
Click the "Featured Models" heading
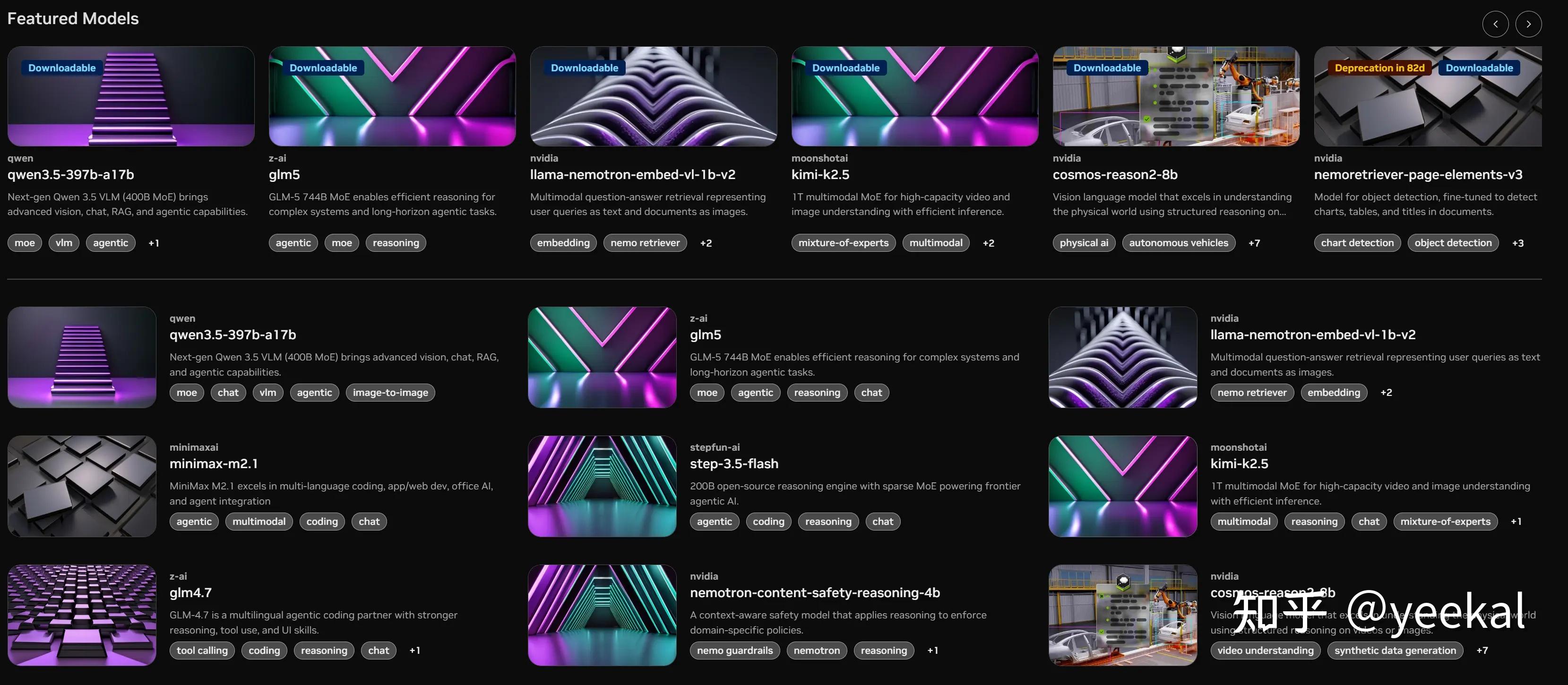[73, 18]
